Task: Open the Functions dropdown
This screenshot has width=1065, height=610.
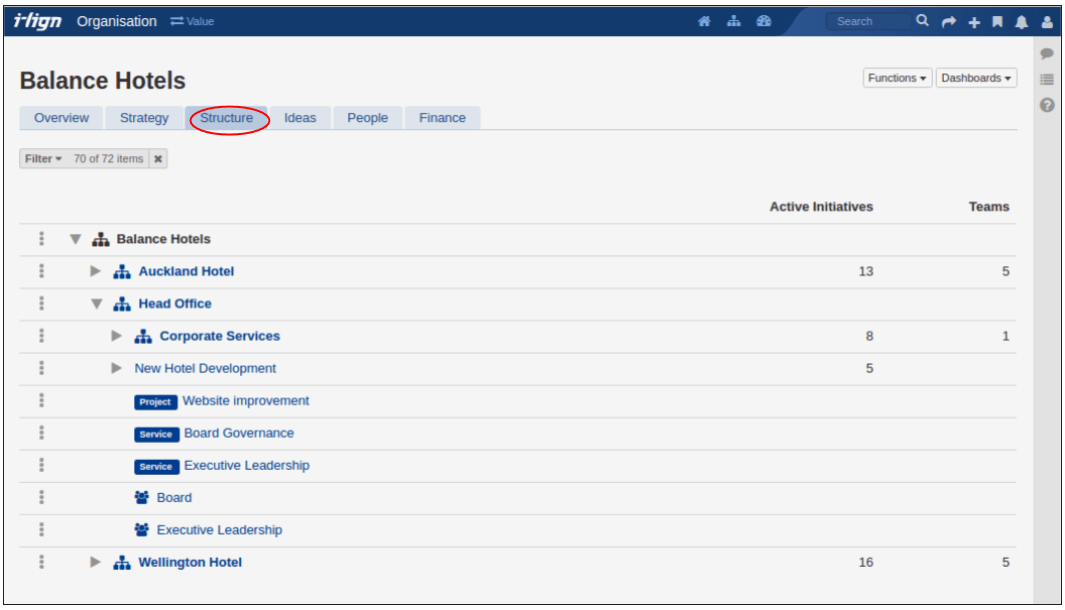Action: coord(897,78)
